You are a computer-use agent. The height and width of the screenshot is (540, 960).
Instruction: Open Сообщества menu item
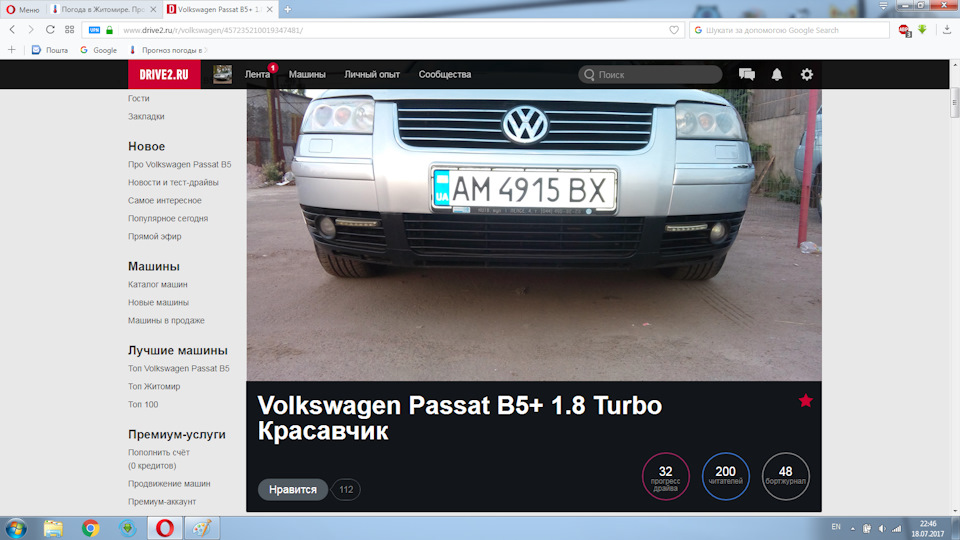[x=445, y=74]
